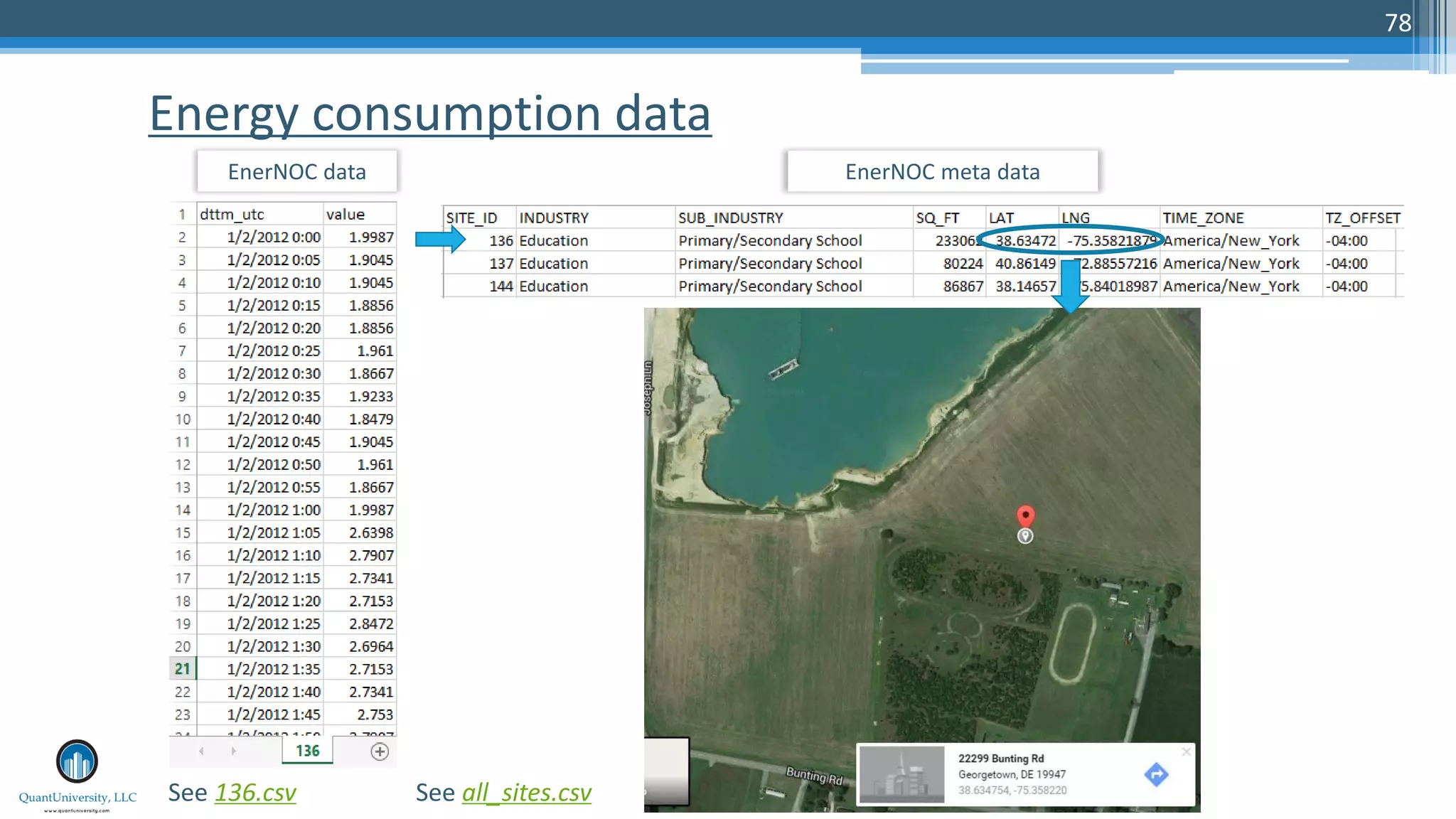Click Georgetown, DE 19947 text in map card
1456x819 pixels.
1012,774
